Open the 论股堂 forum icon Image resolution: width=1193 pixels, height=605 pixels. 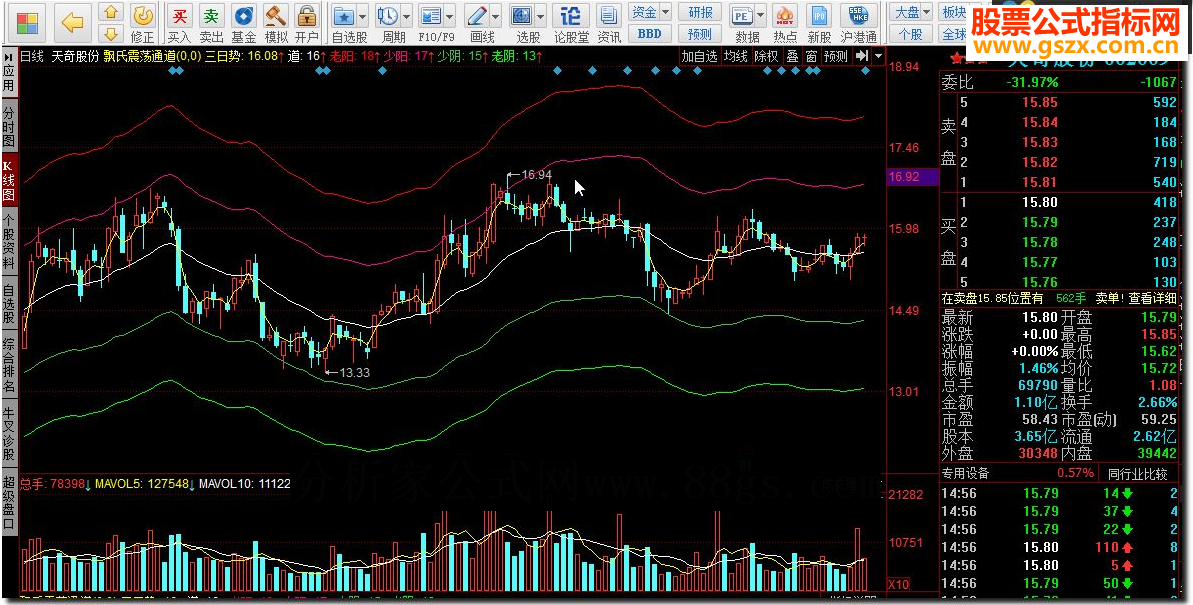tap(571, 15)
